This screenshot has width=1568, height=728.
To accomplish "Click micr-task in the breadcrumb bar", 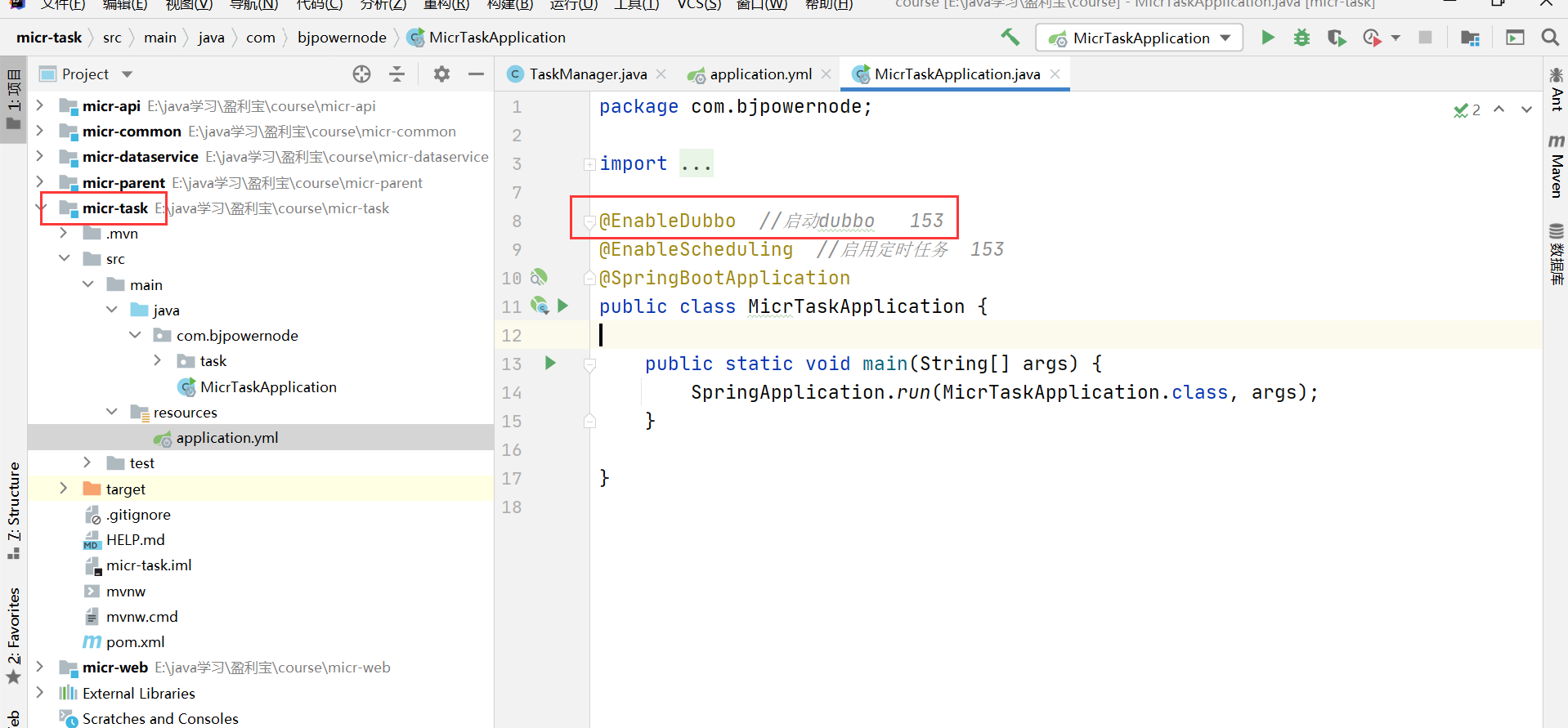I will click(x=49, y=38).
